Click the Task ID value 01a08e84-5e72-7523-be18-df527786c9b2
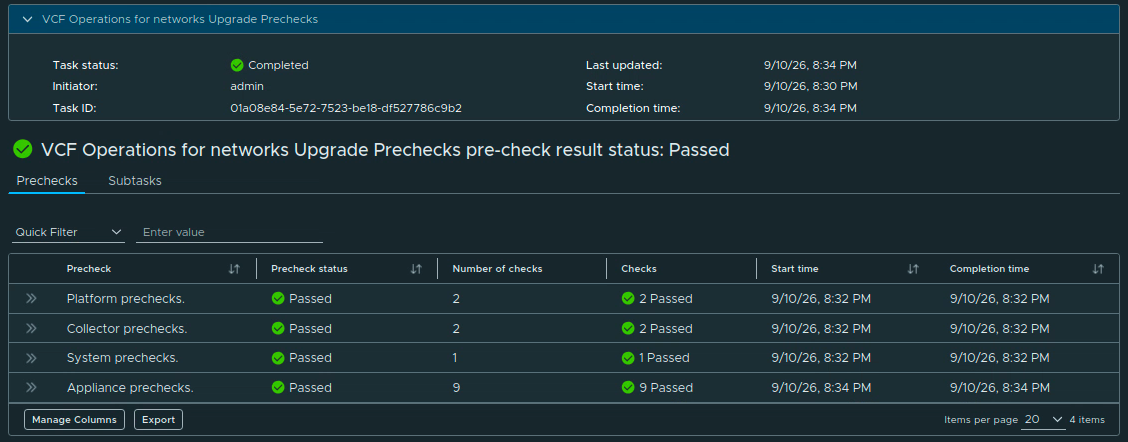Viewport: 1128px width, 442px height. pos(346,108)
